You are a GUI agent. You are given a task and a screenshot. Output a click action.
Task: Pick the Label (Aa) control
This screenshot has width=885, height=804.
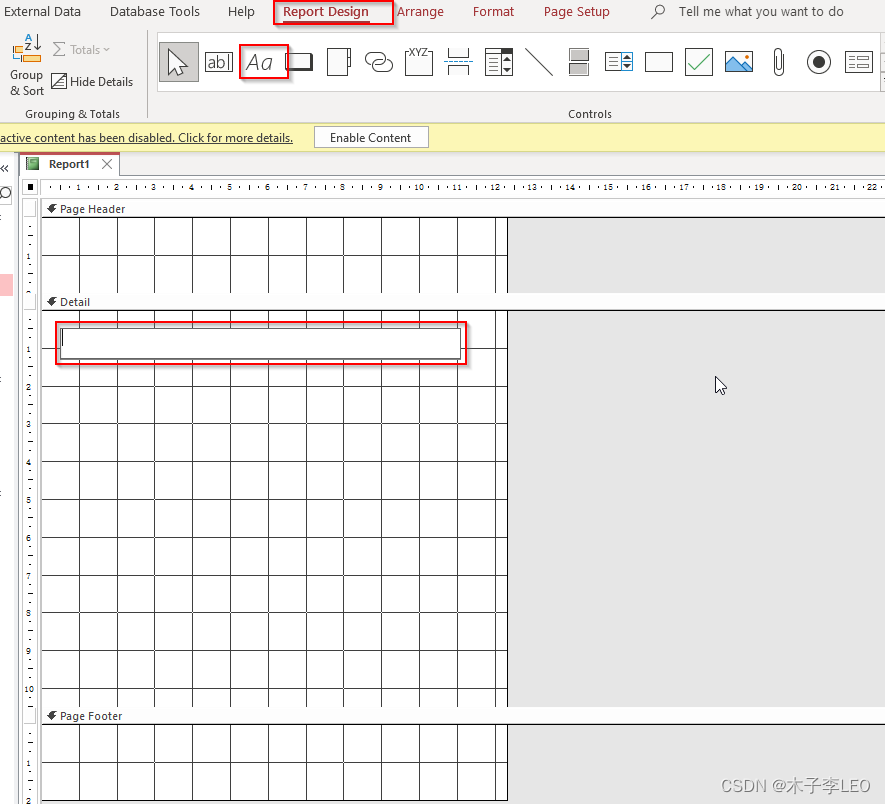click(260, 62)
